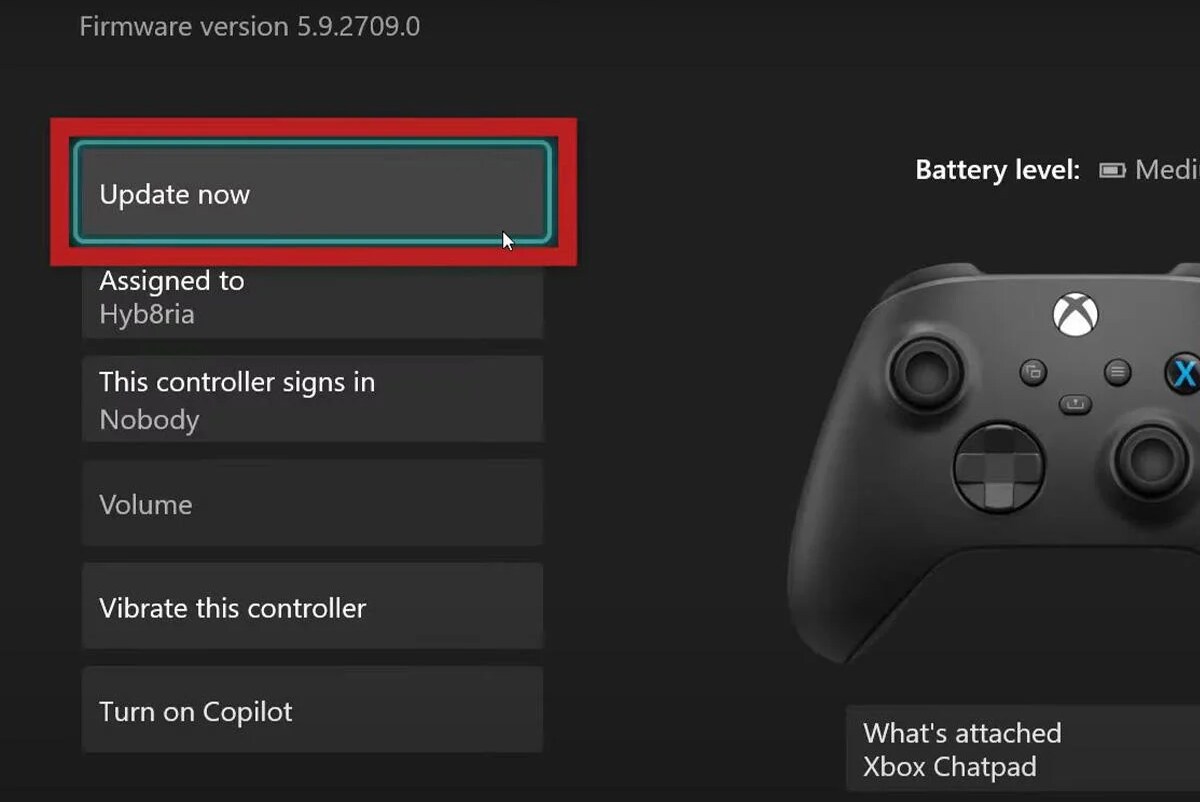Open What's attached Xbox Chatpad tile
This screenshot has height=802, width=1200.
coord(1023,751)
